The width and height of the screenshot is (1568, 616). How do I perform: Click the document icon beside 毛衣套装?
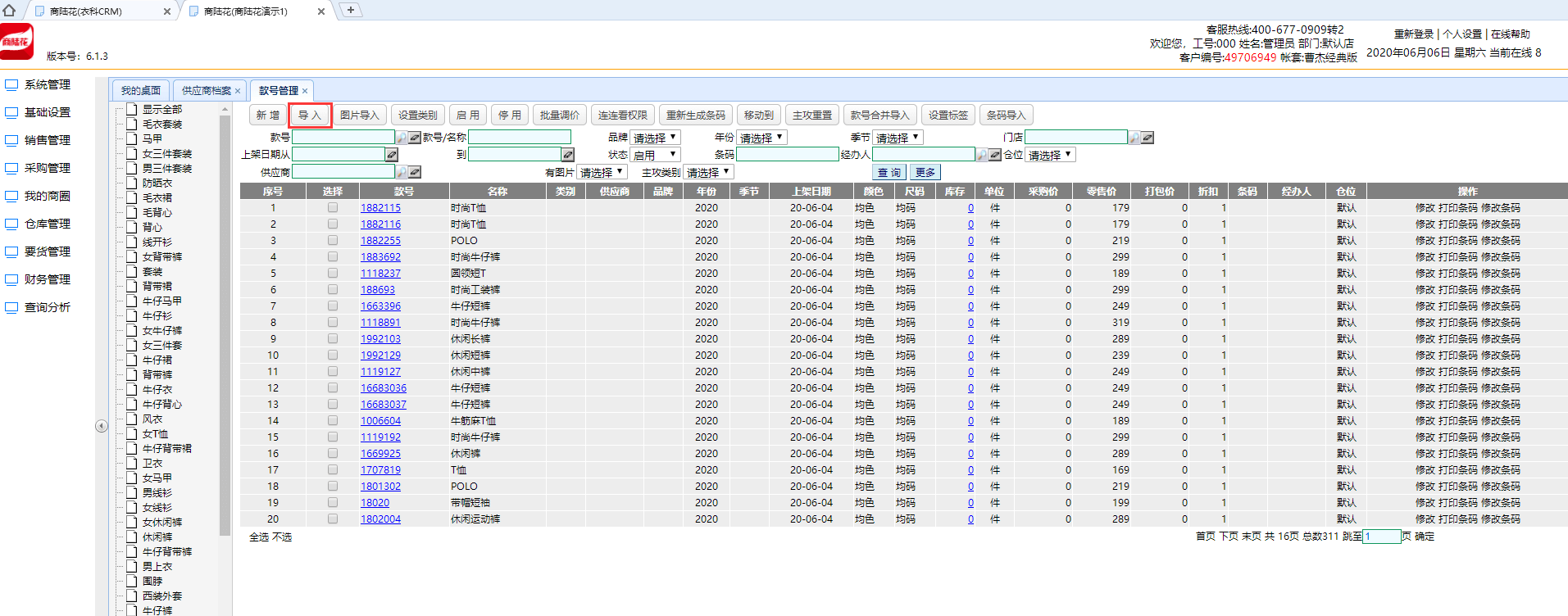[131, 124]
